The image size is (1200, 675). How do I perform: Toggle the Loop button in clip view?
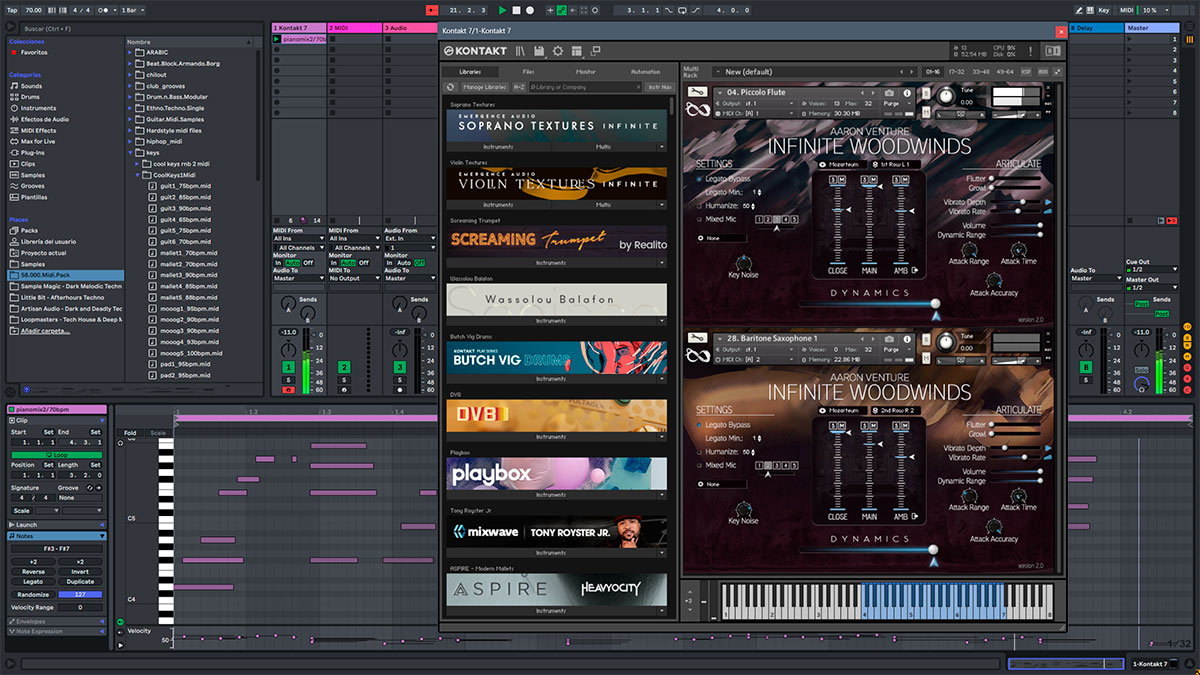57,455
